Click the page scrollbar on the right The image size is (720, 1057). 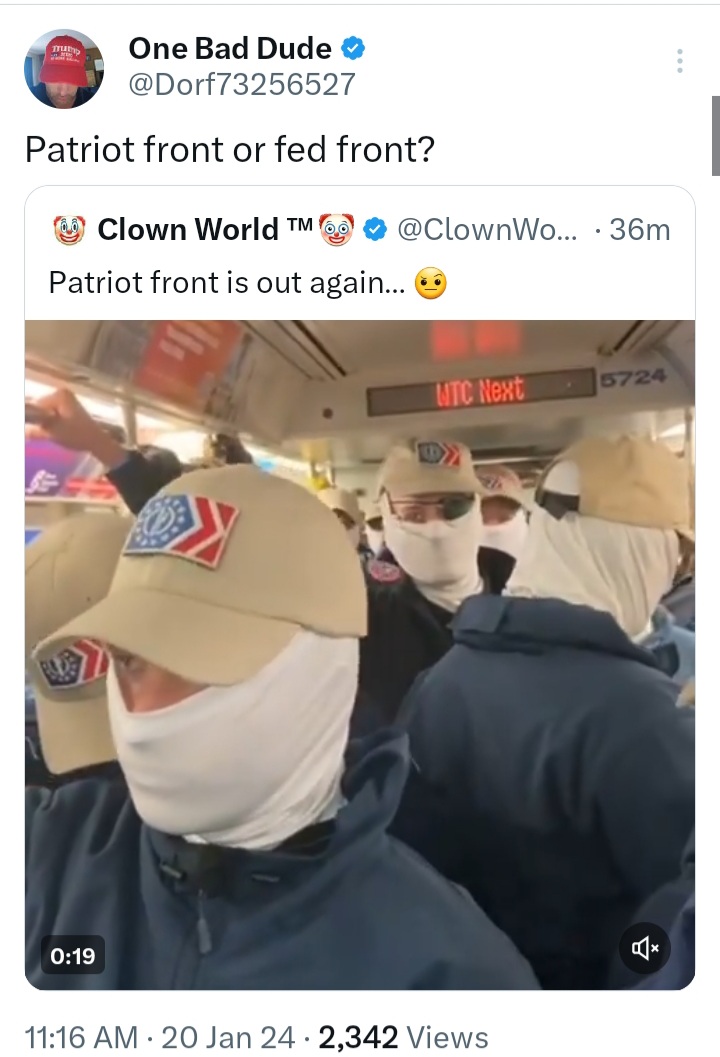click(715, 136)
